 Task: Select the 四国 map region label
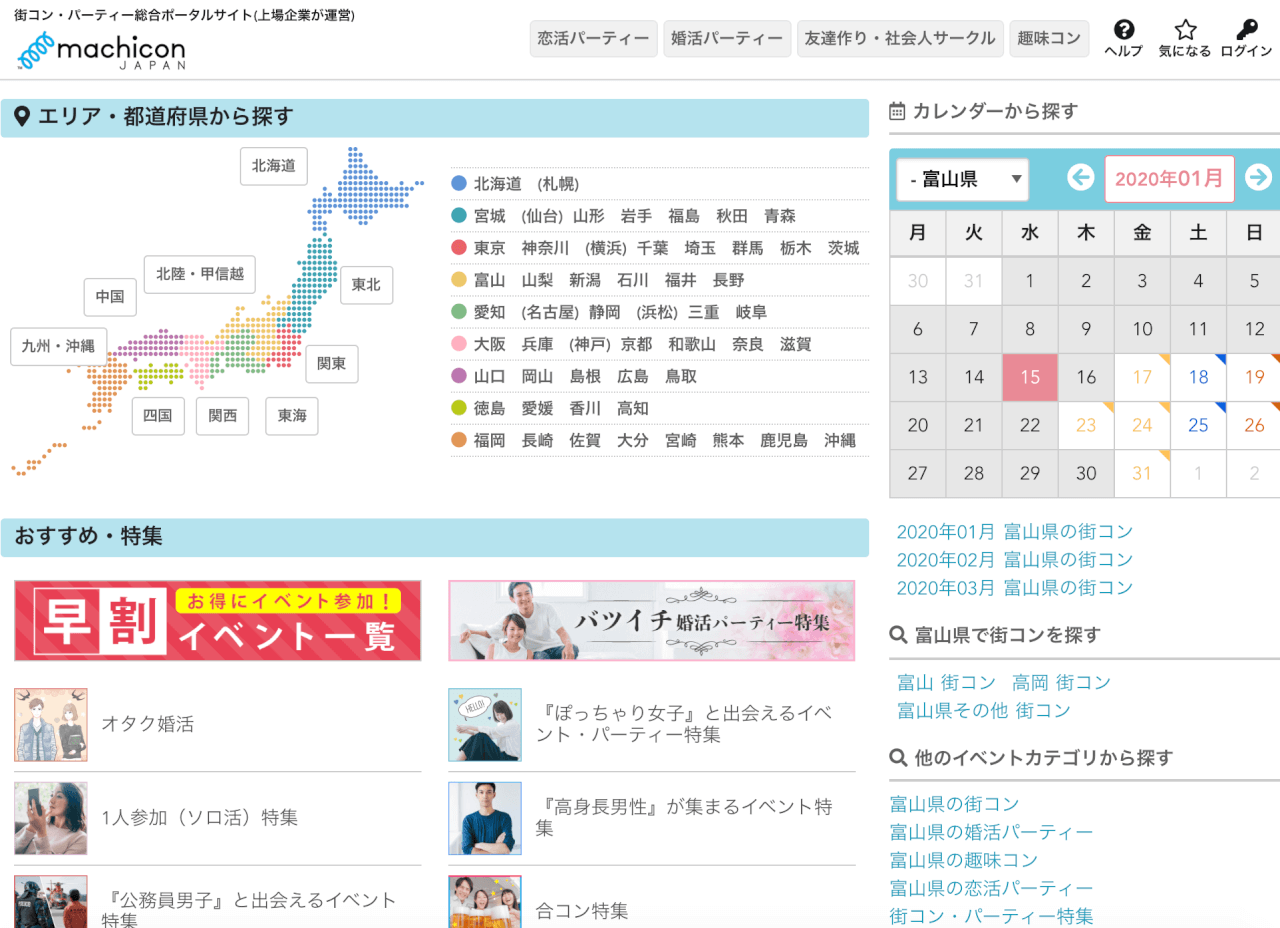point(158,416)
